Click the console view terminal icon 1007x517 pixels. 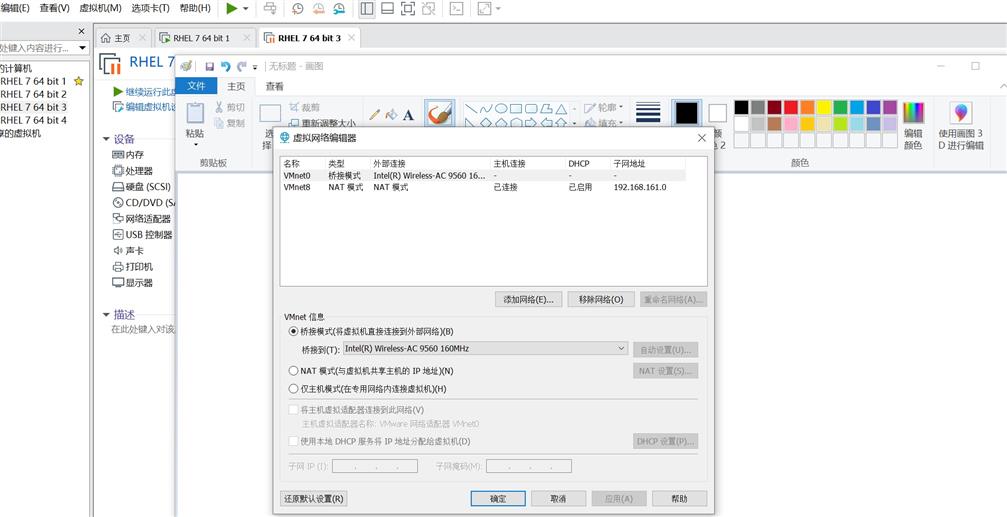pyautogui.click(x=456, y=8)
